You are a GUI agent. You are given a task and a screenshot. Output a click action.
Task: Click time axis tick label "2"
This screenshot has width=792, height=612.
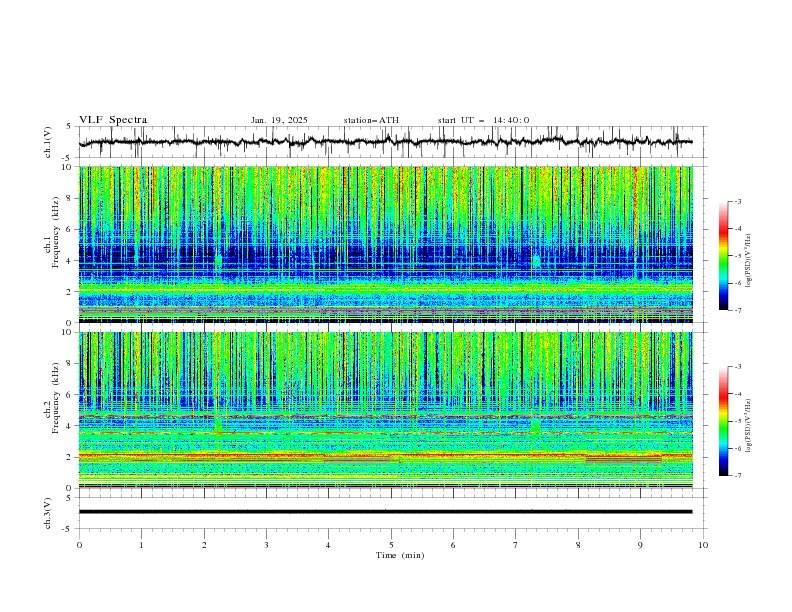pos(204,545)
